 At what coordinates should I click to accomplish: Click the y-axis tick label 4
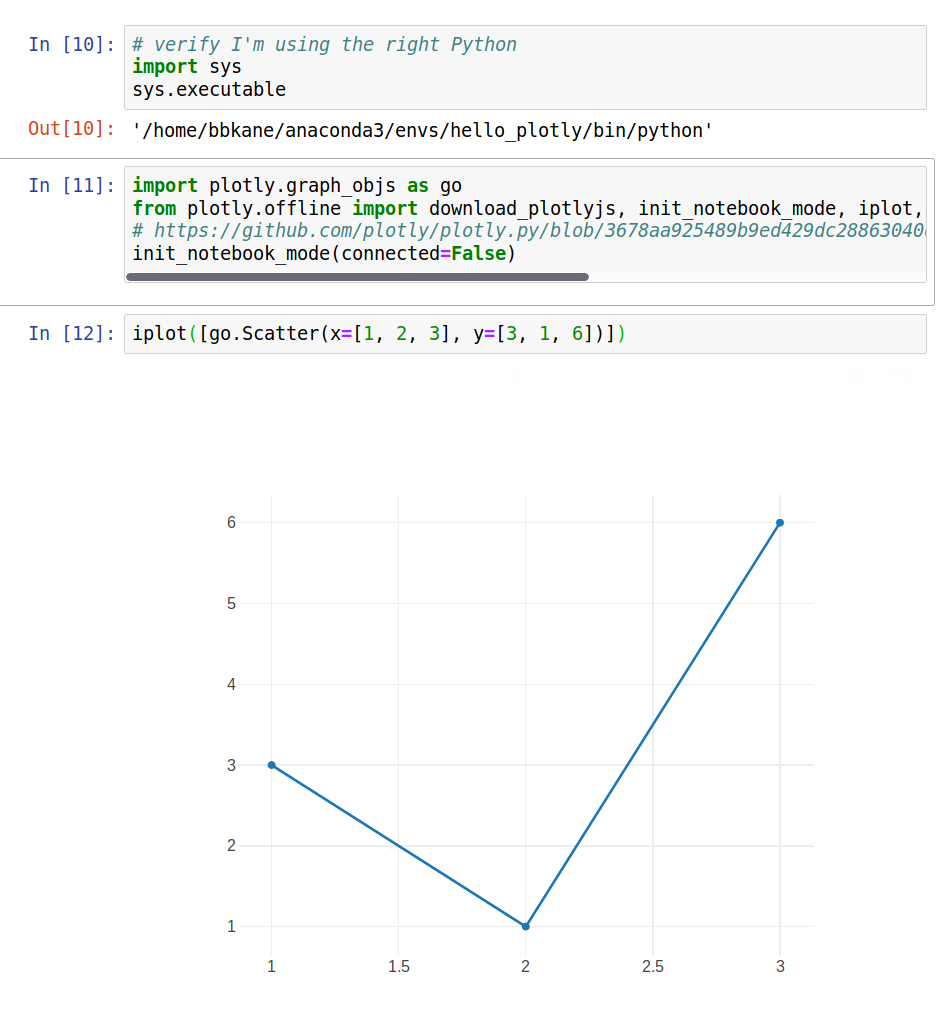click(x=231, y=684)
